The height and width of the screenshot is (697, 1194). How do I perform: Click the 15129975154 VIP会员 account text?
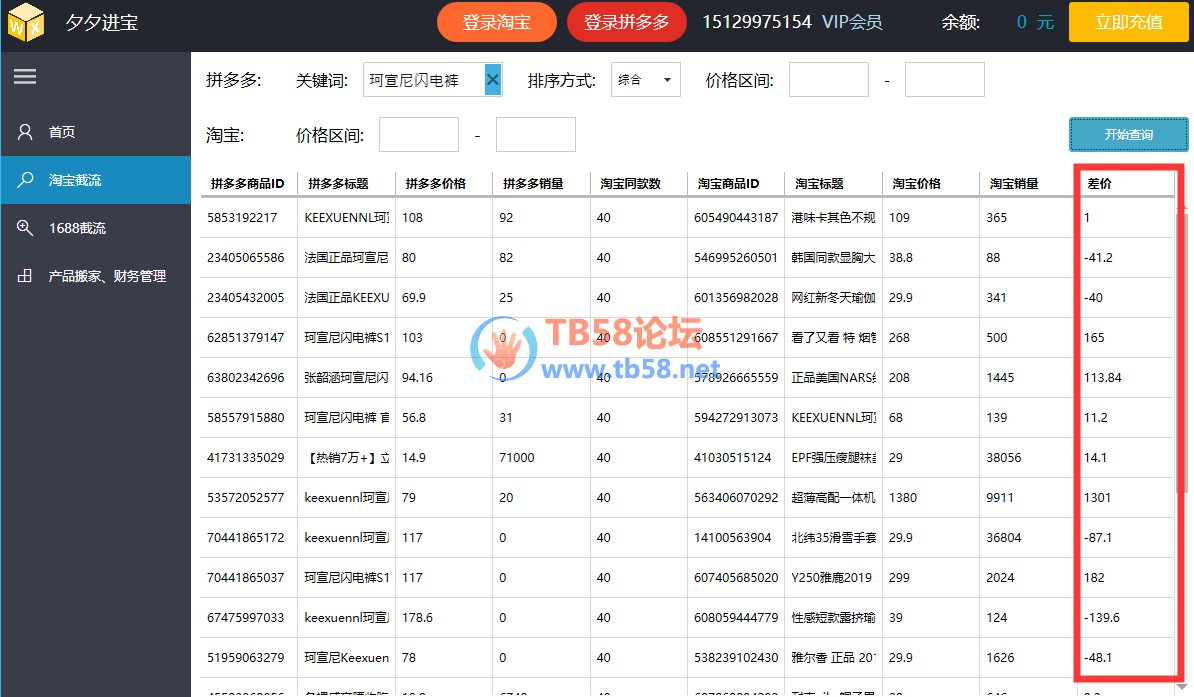(792, 22)
